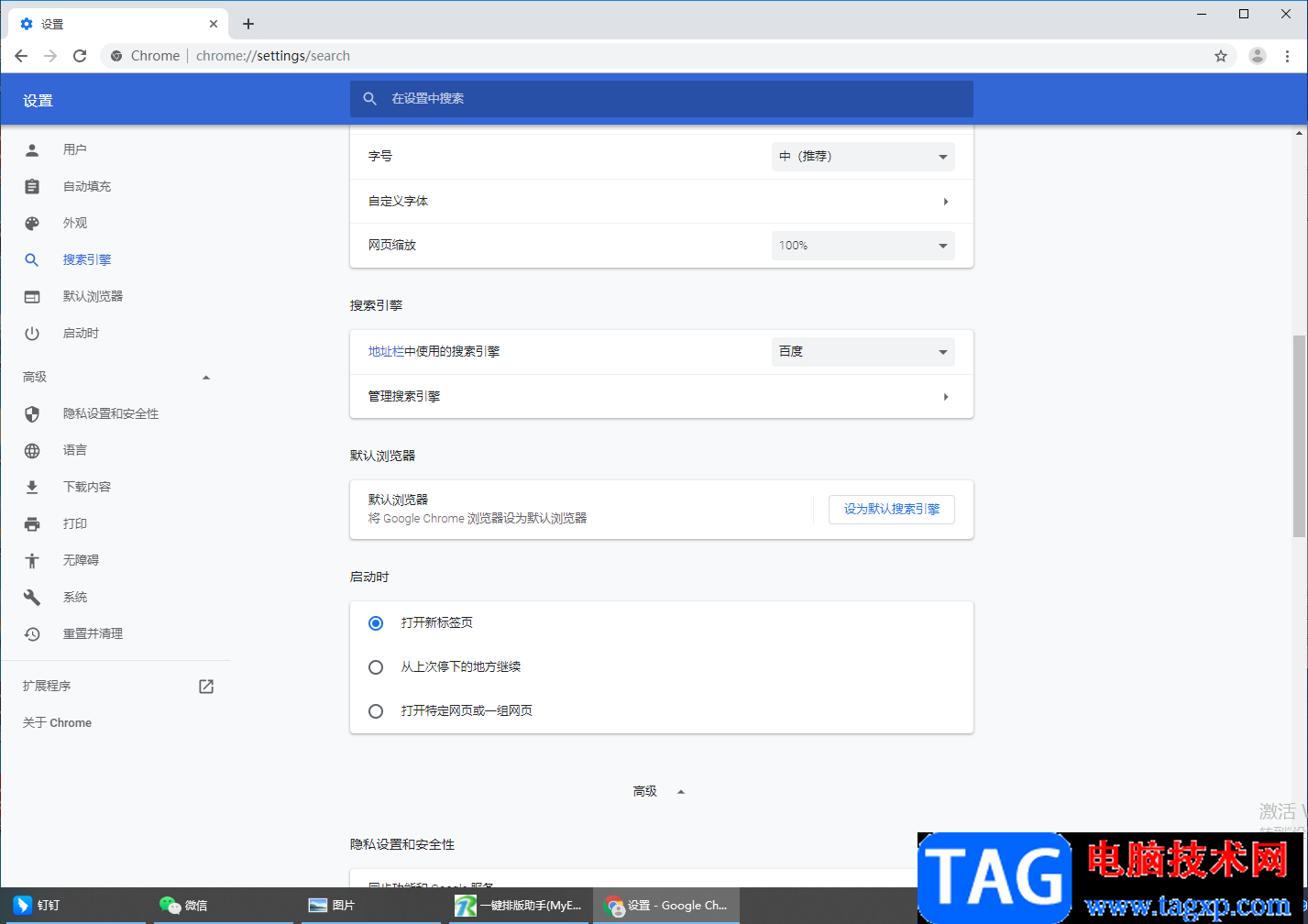Click the 隐私设置和安全性 shield icon
Screen dimensions: 1308x924
pos(32,413)
